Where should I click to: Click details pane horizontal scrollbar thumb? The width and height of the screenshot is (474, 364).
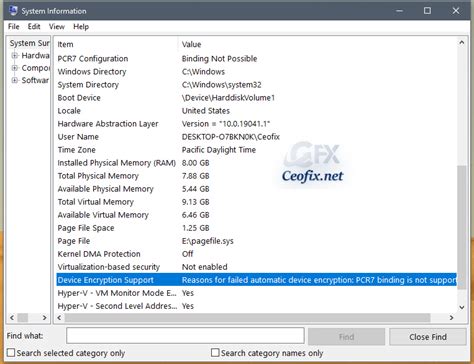pyautogui.click(x=247, y=318)
